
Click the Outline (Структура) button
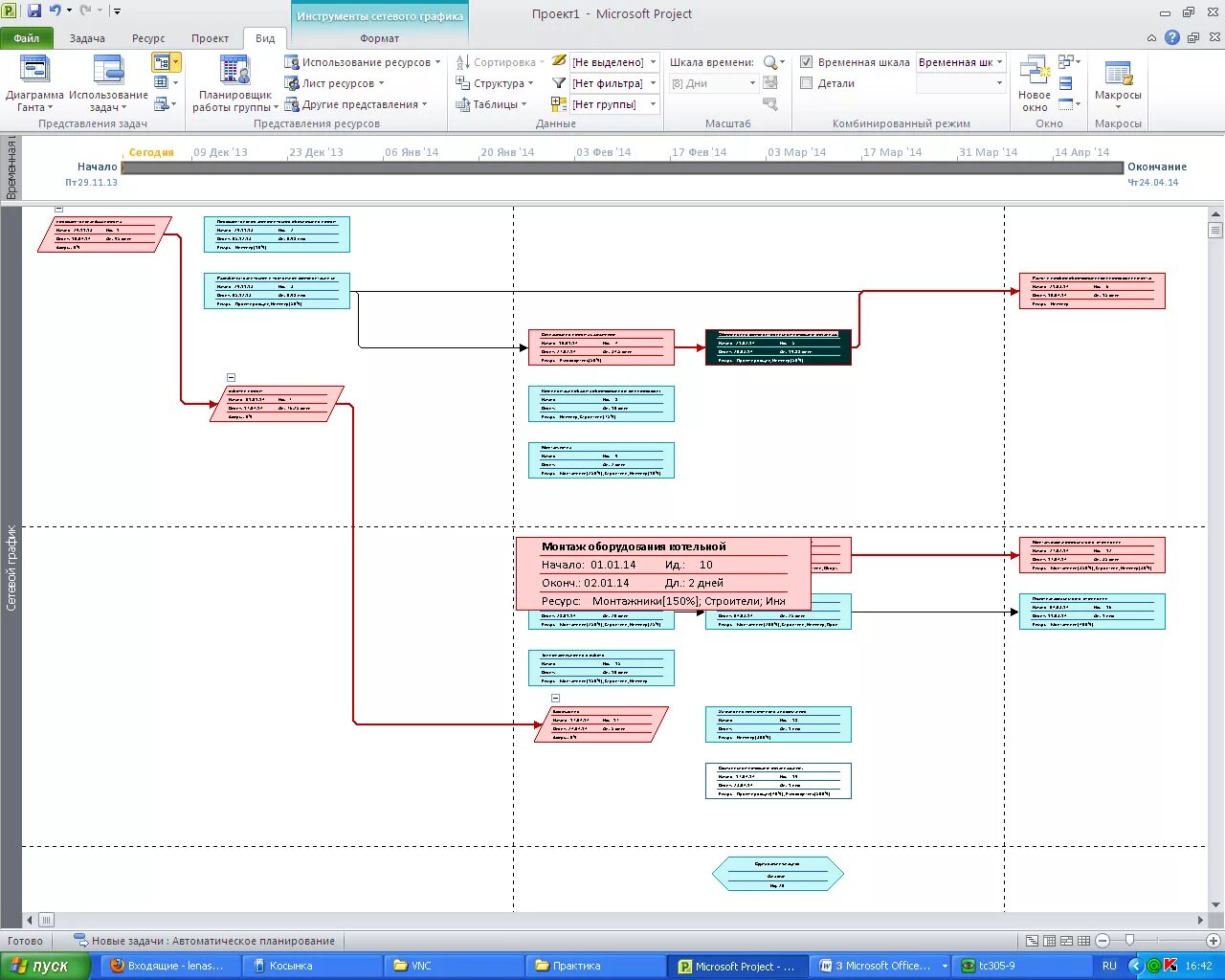click(495, 83)
